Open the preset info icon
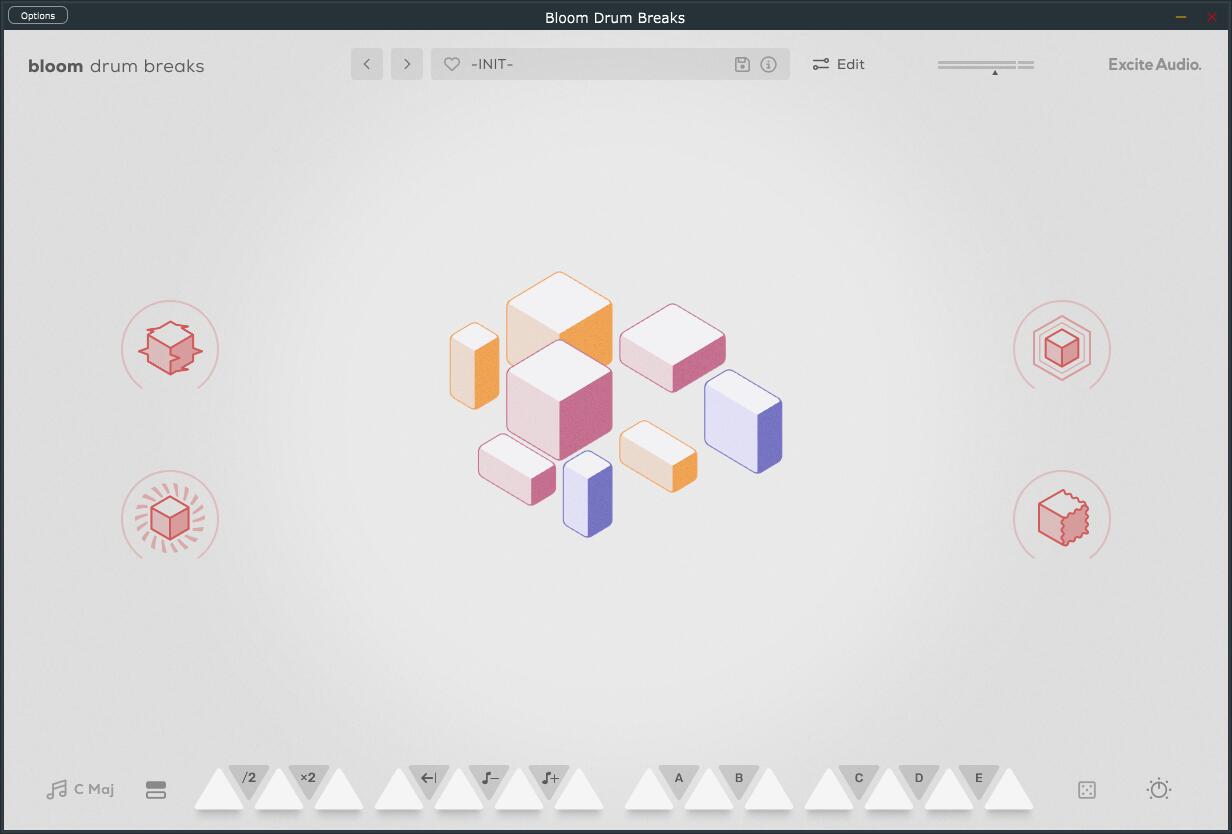The width and height of the screenshot is (1232, 834). [767, 64]
